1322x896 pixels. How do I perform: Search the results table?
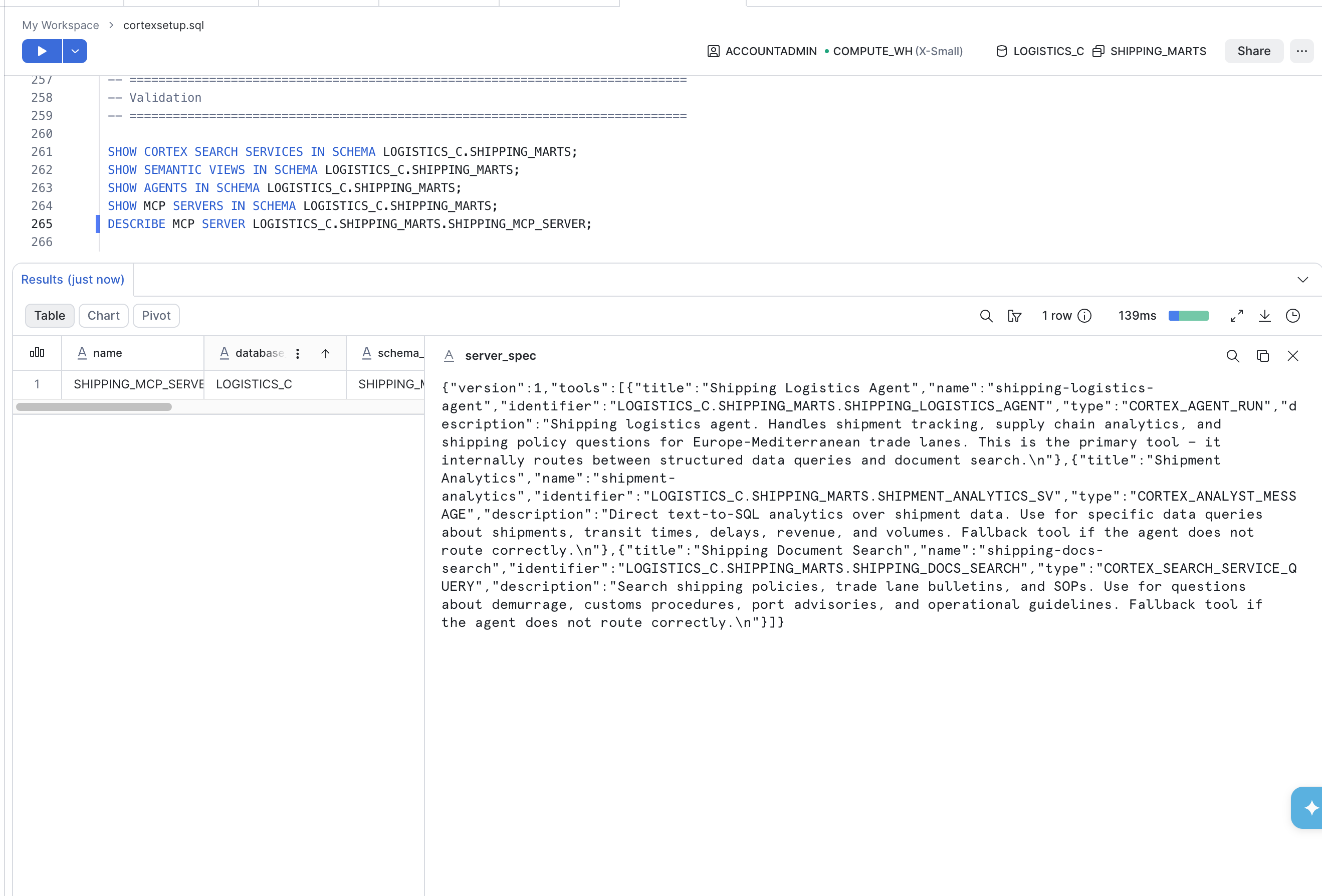pyautogui.click(x=986, y=316)
